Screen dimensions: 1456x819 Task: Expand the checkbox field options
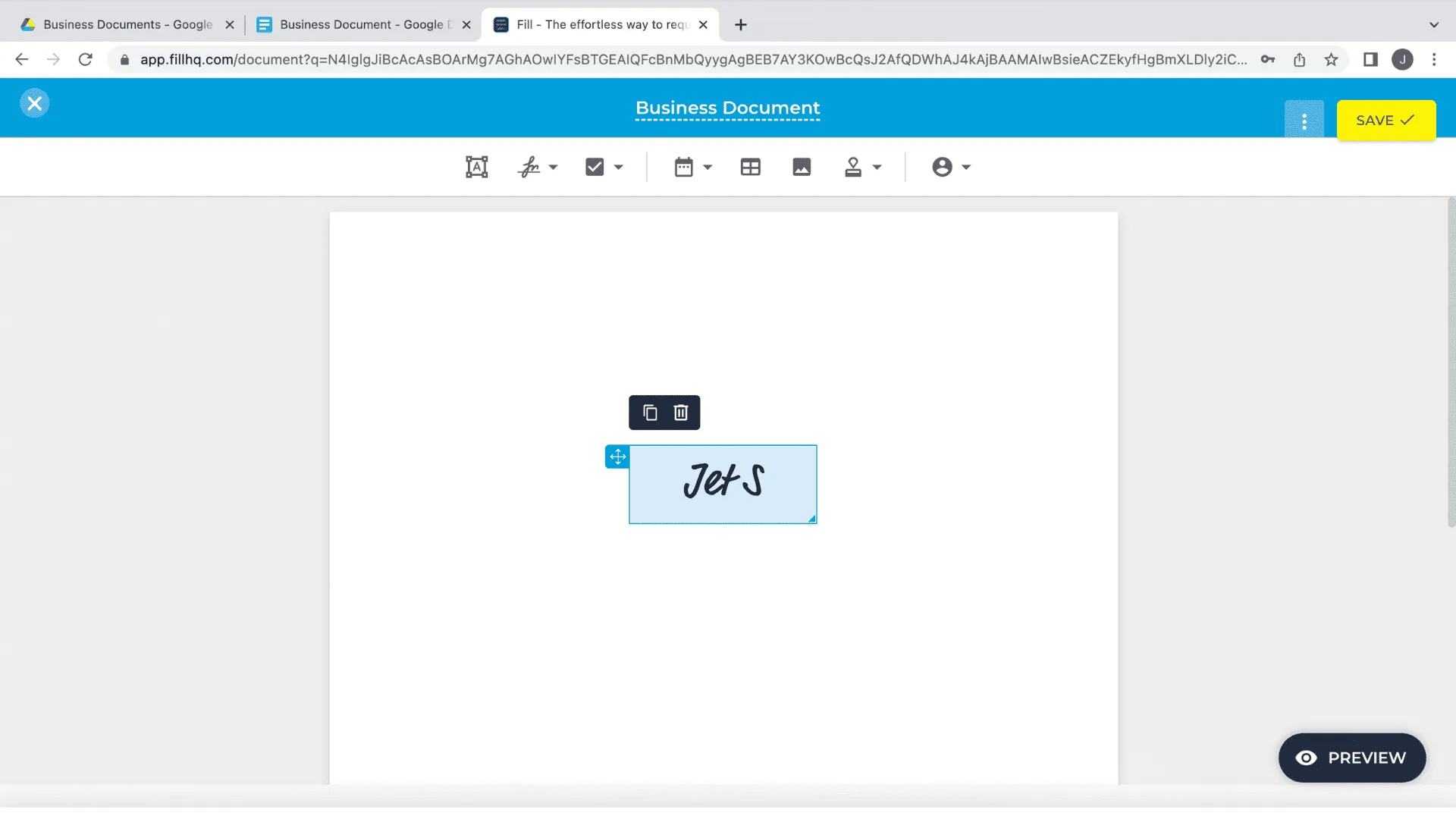pyautogui.click(x=619, y=168)
